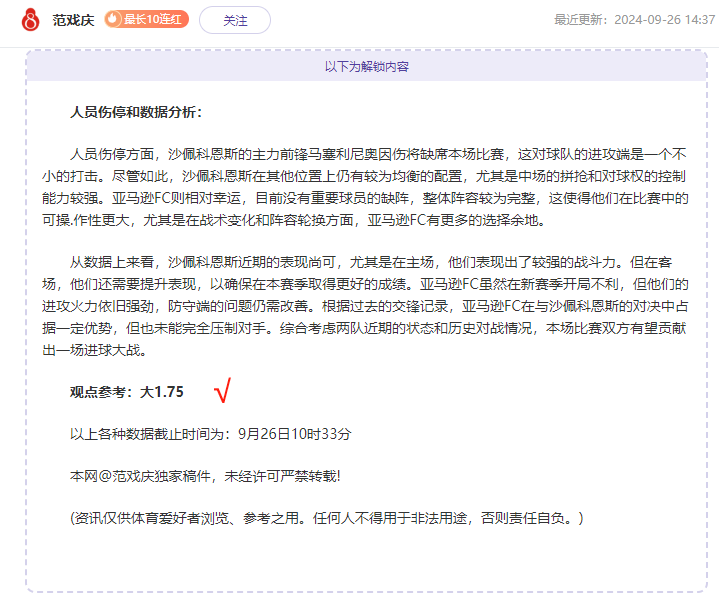Open author 范戏庆's profile name
Viewport: 719px width, 607px height.
point(73,20)
